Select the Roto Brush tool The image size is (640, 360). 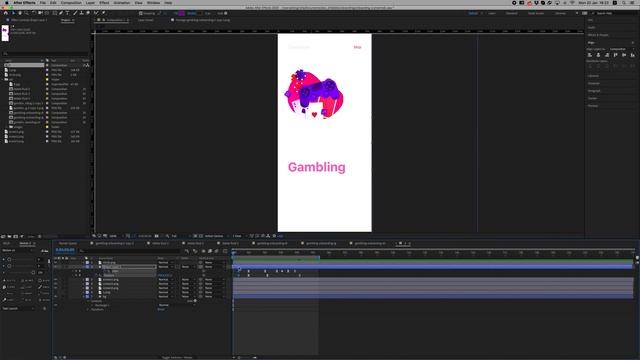(x=96, y=13)
